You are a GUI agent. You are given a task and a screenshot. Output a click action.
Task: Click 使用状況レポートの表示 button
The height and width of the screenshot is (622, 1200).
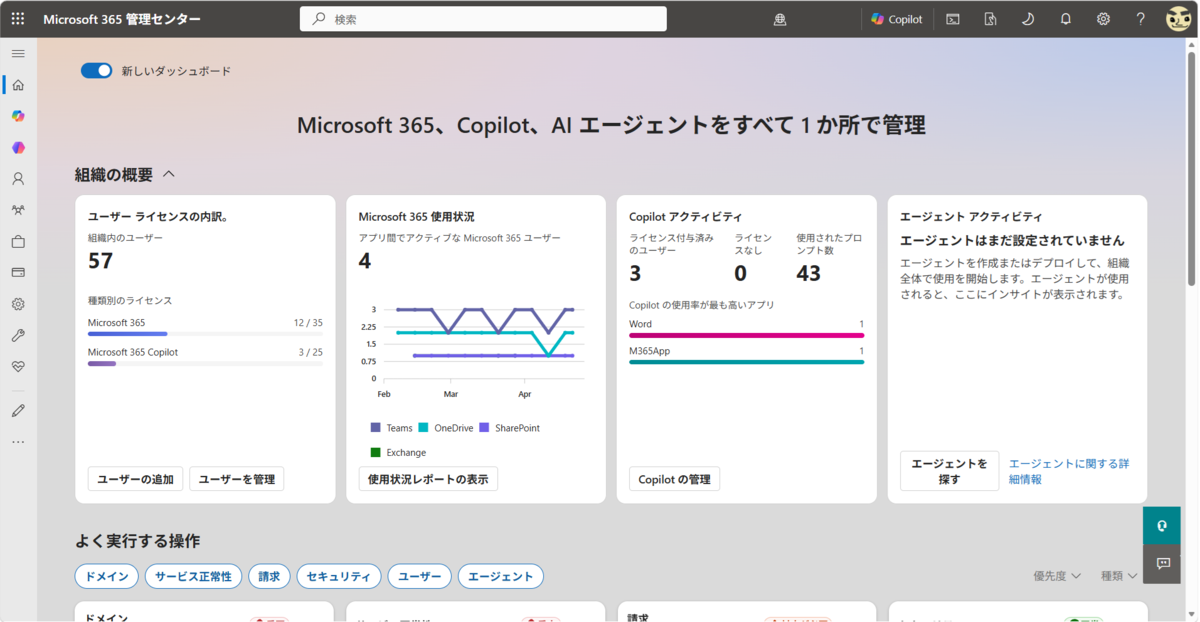tap(428, 479)
